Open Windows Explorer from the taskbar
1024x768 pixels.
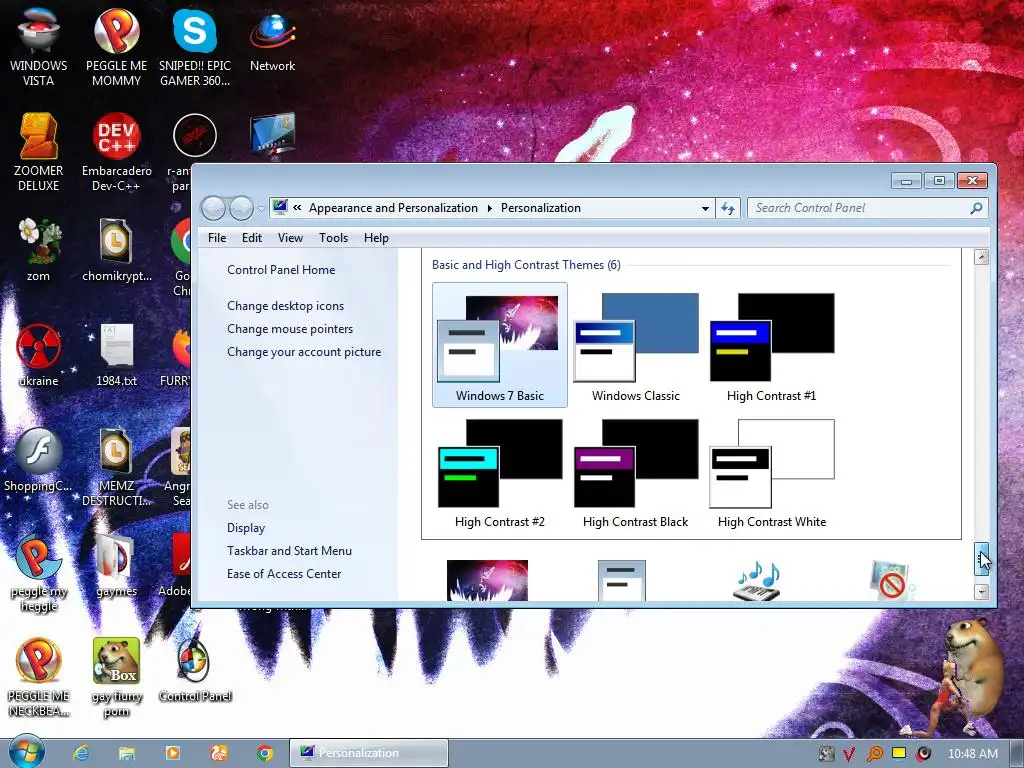coord(127,753)
